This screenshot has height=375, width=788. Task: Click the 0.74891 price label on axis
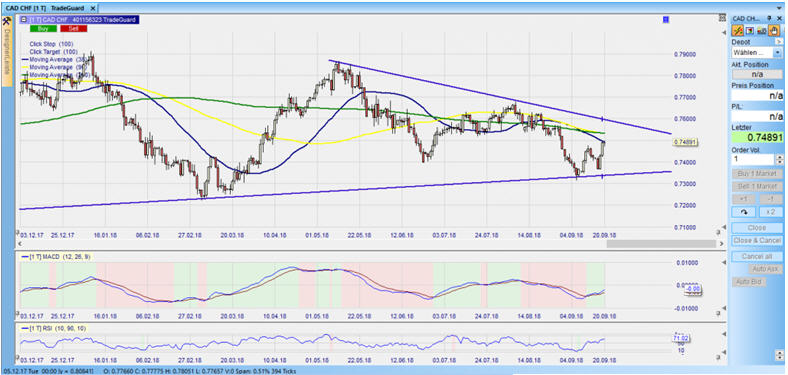[x=686, y=142]
